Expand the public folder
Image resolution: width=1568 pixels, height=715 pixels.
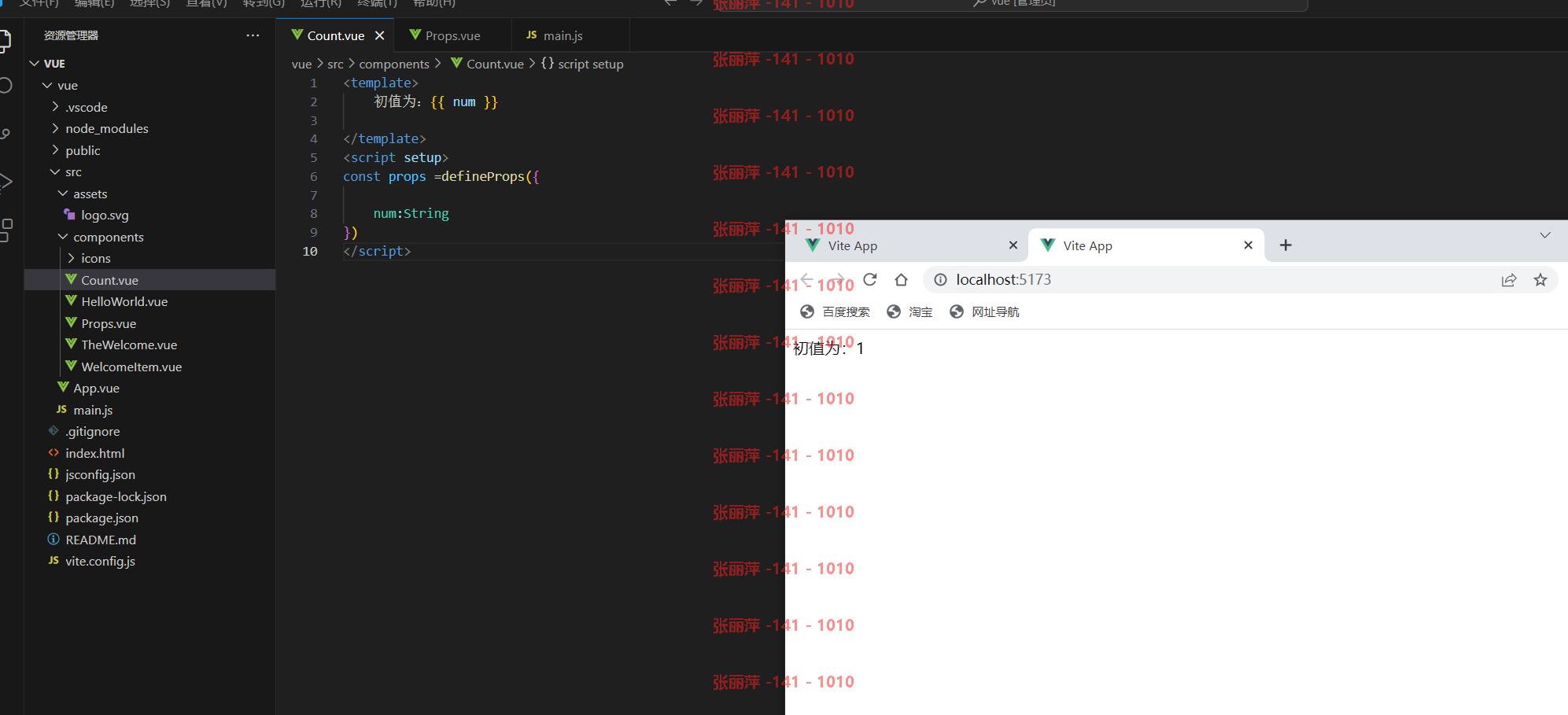[149, 150]
